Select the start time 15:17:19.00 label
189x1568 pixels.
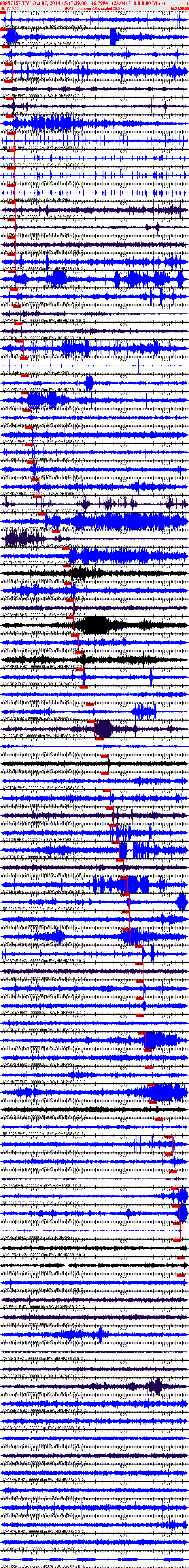9,9
